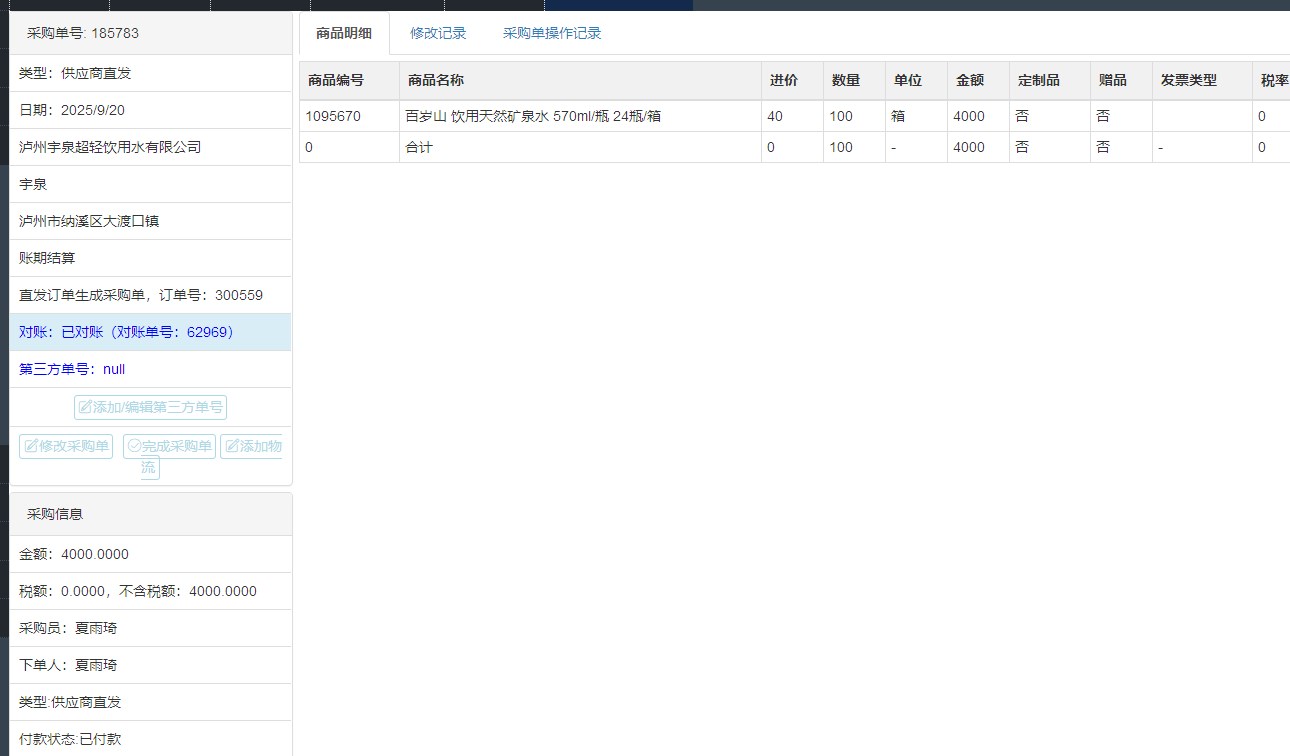
Task: Click the 对账 已对账 status row
Action: tap(126, 332)
